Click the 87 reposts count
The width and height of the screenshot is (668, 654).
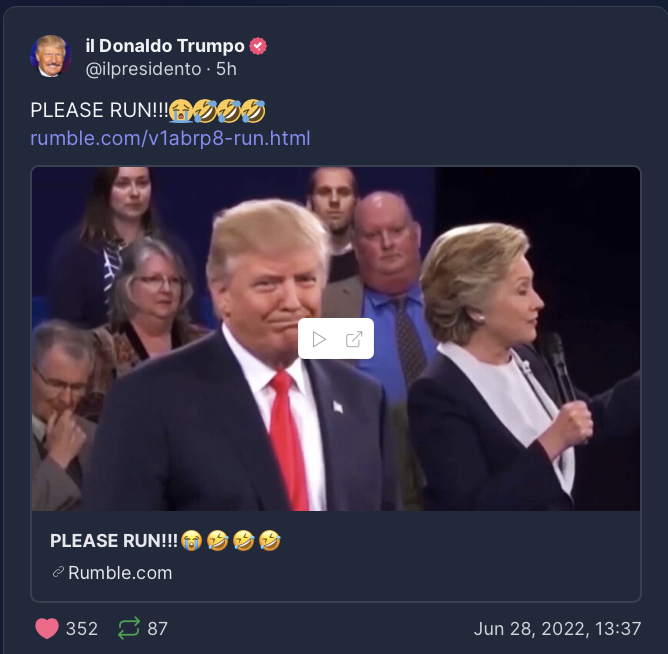coord(158,628)
